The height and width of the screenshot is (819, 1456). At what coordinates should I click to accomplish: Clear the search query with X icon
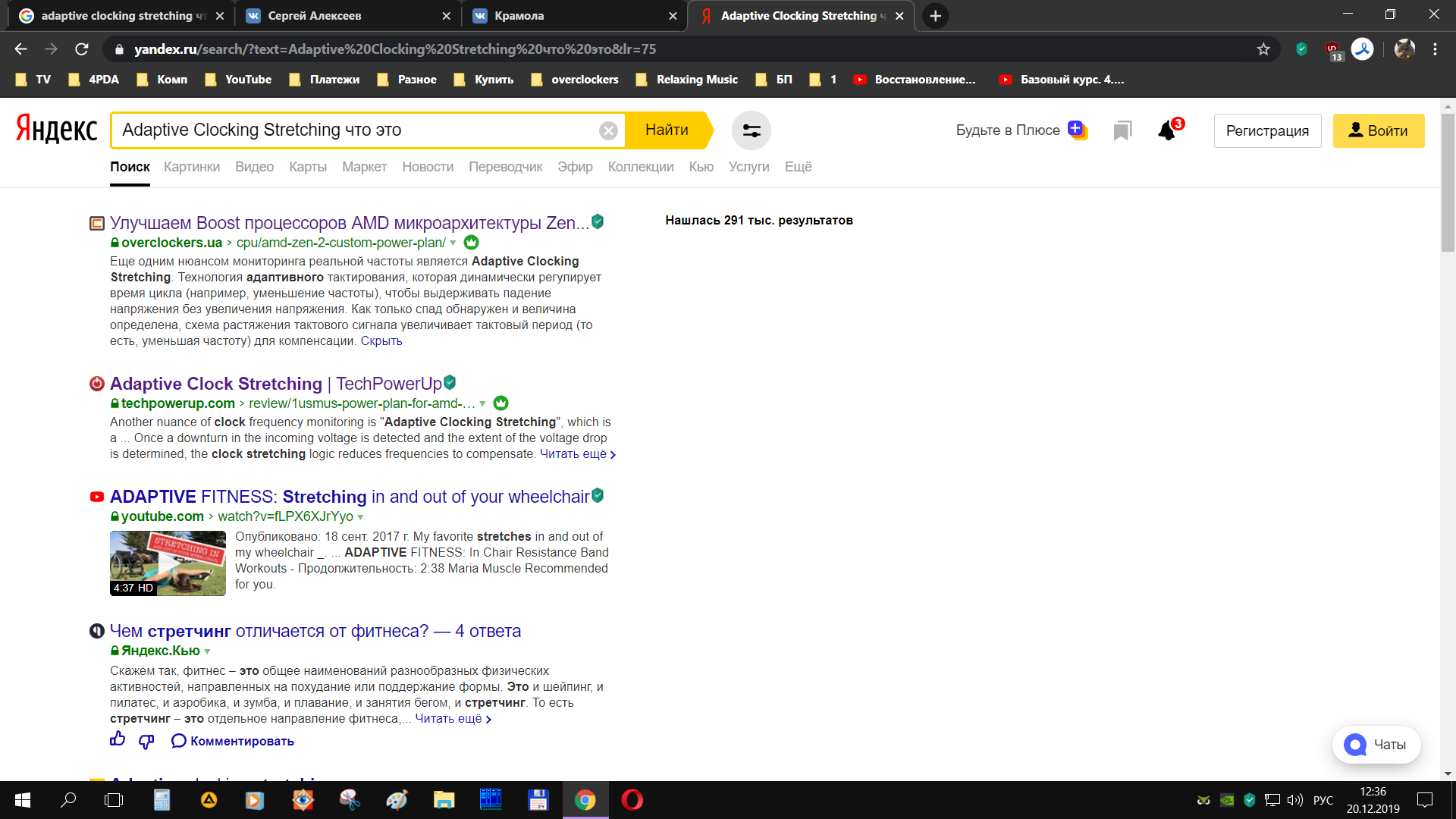pos(608,130)
